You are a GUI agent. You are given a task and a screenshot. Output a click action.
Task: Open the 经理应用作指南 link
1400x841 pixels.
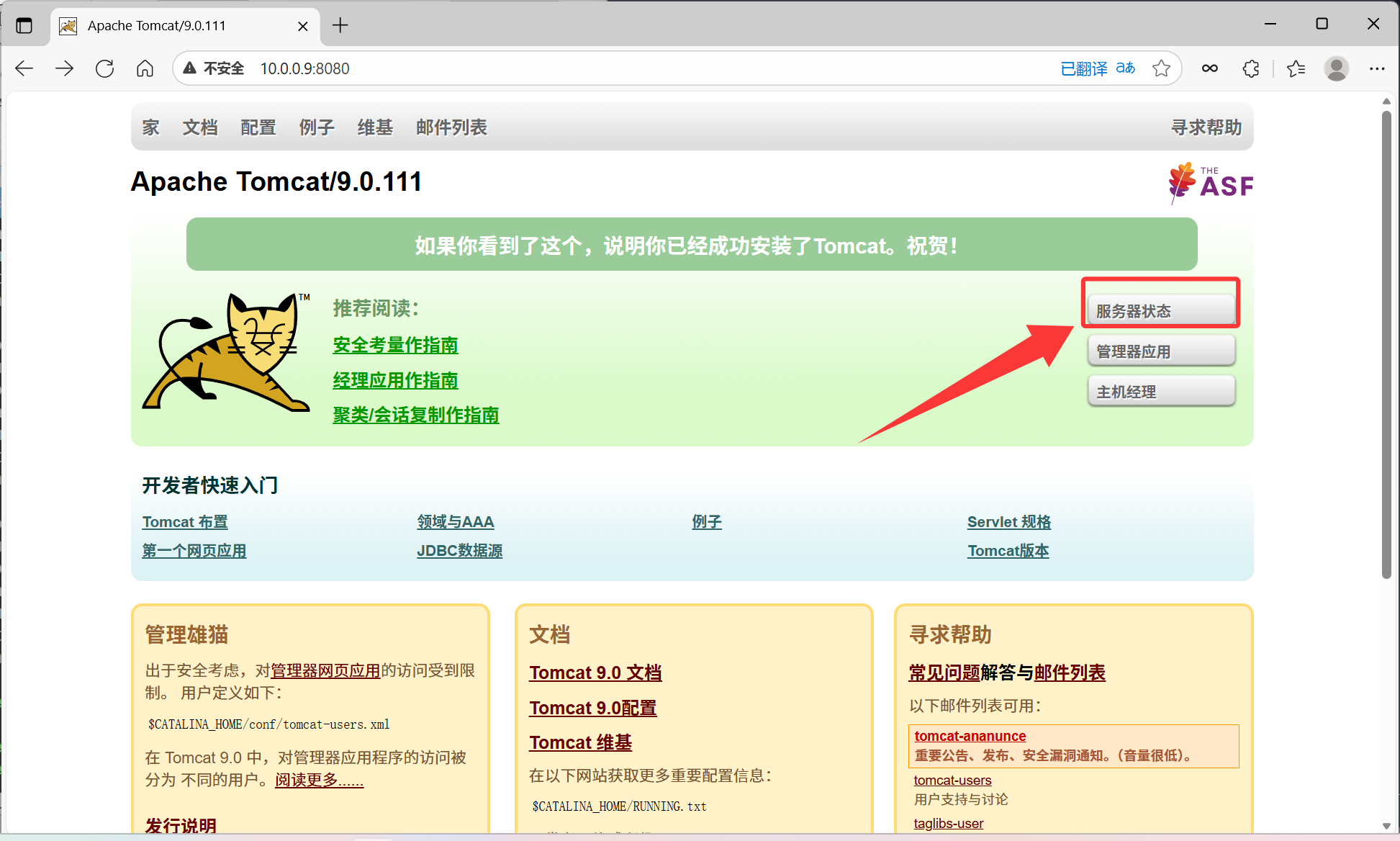point(395,380)
